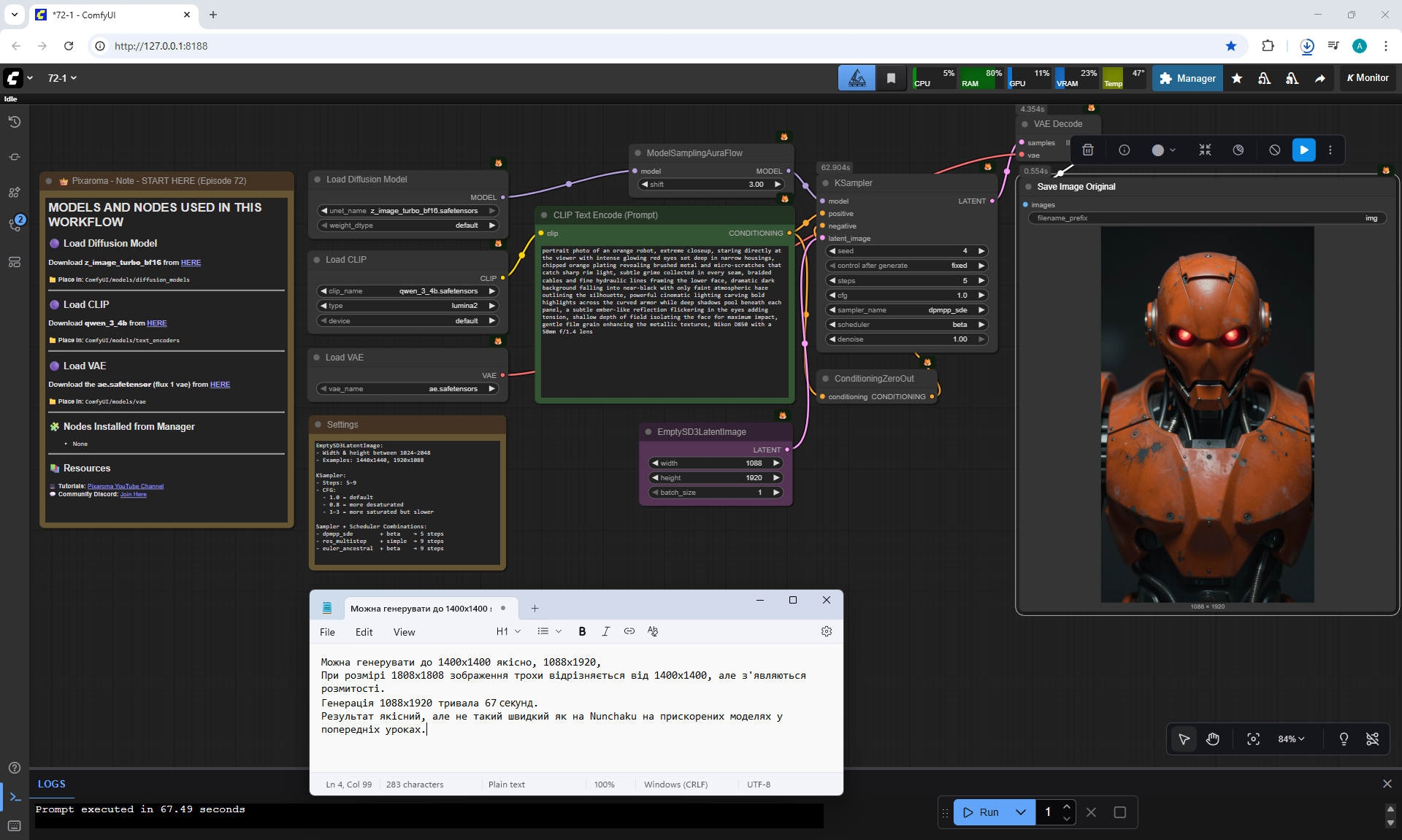Image resolution: width=1402 pixels, height=840 pixels.
Task: Click the steps value slider in KSampler
Action: click(x=906, y=281)
